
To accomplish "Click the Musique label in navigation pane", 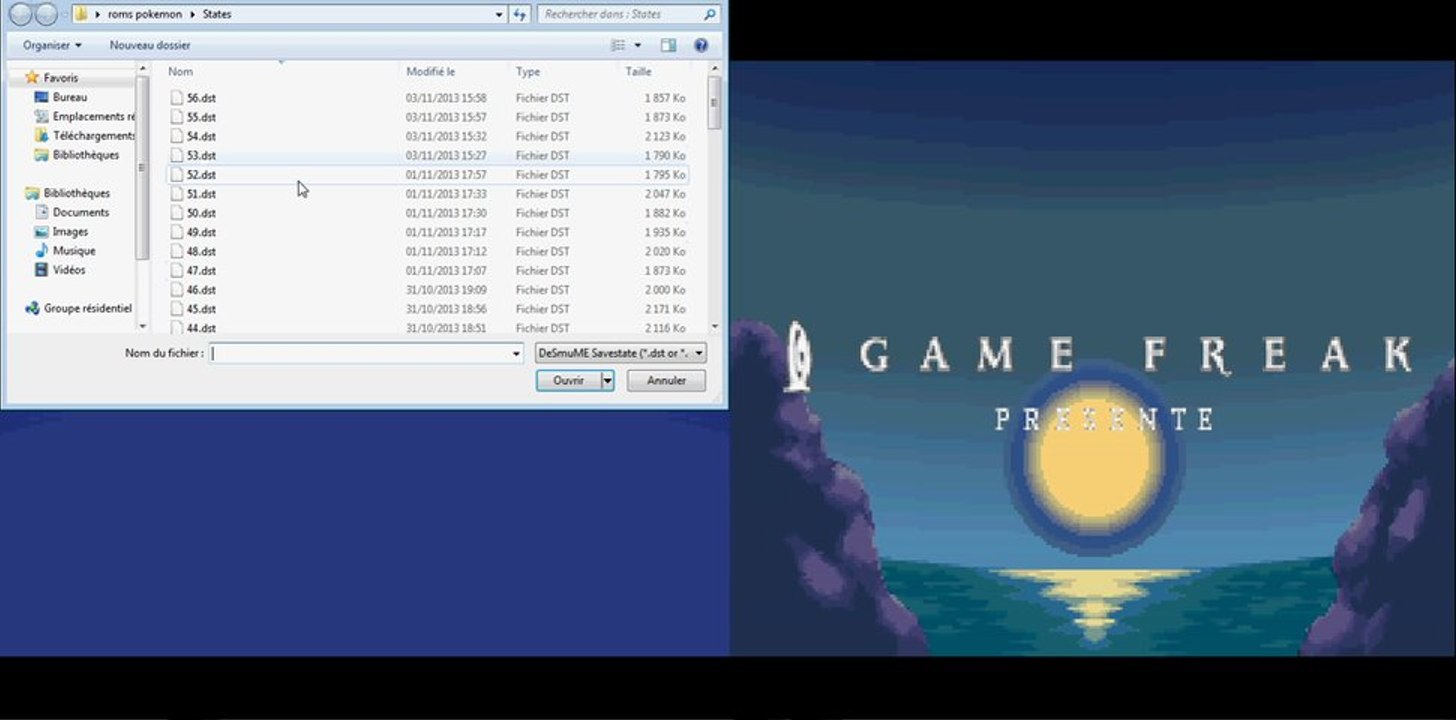I will (x=74, y=251).
